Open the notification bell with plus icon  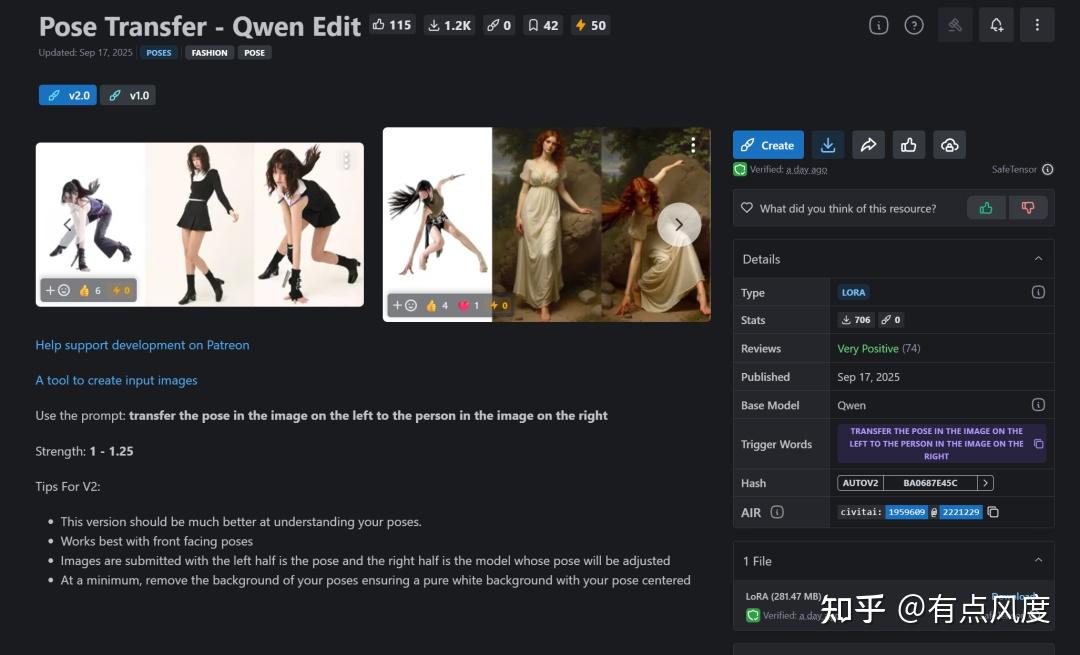point(996,25)
